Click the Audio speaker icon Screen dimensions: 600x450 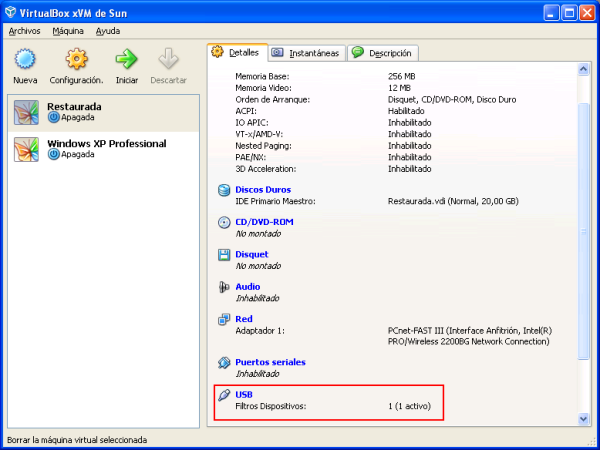[x=224, y=287]
